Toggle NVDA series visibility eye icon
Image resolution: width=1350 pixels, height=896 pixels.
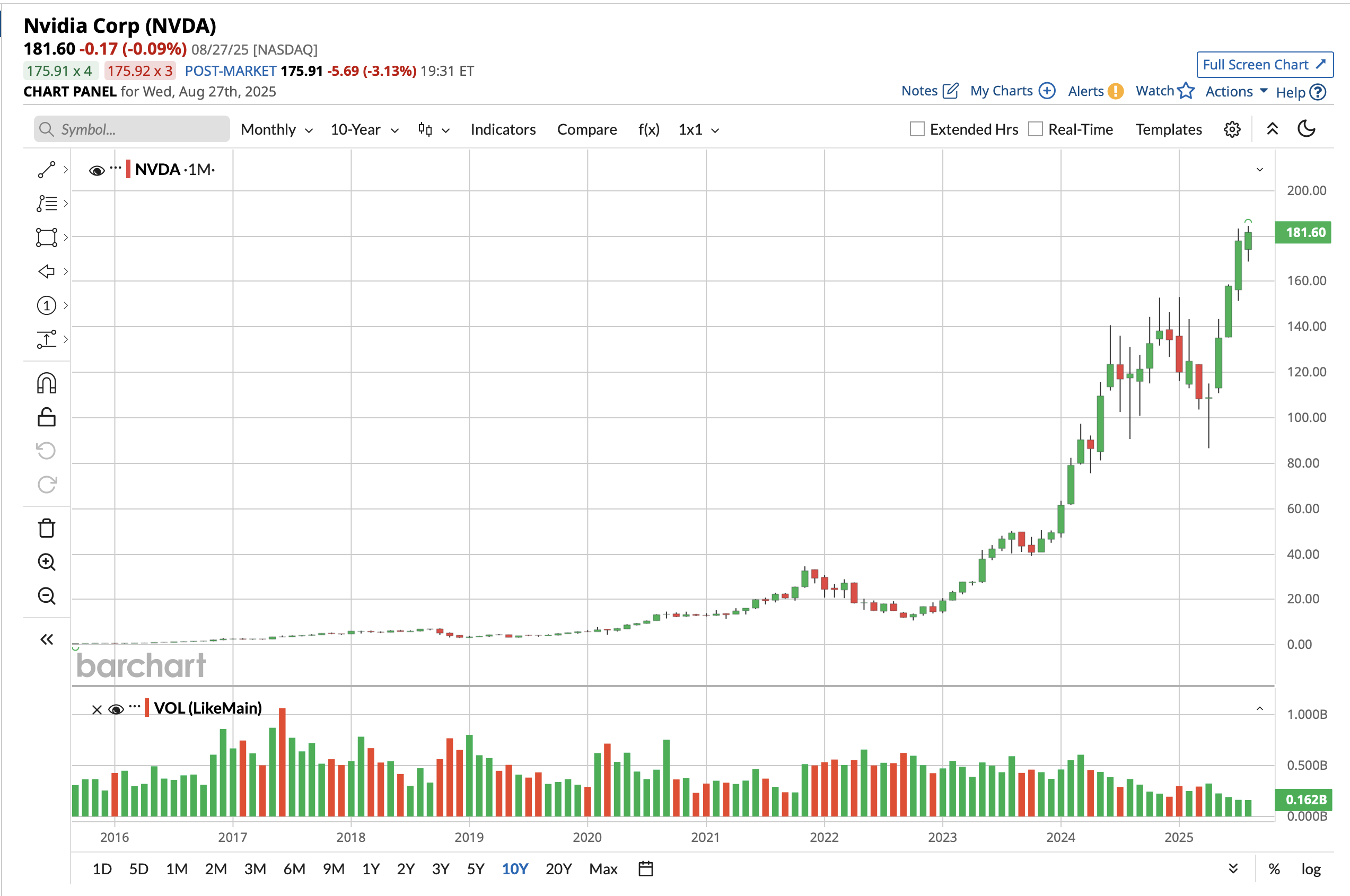pyautogui.click(x=97, y=170)
